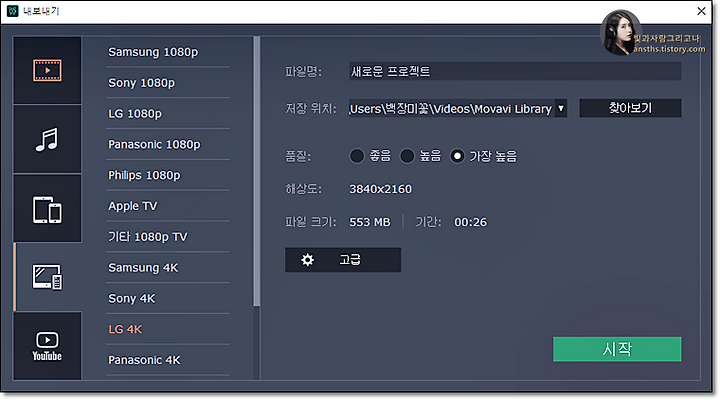Choose the Philips 1080p preset

[x=168, y=175]
